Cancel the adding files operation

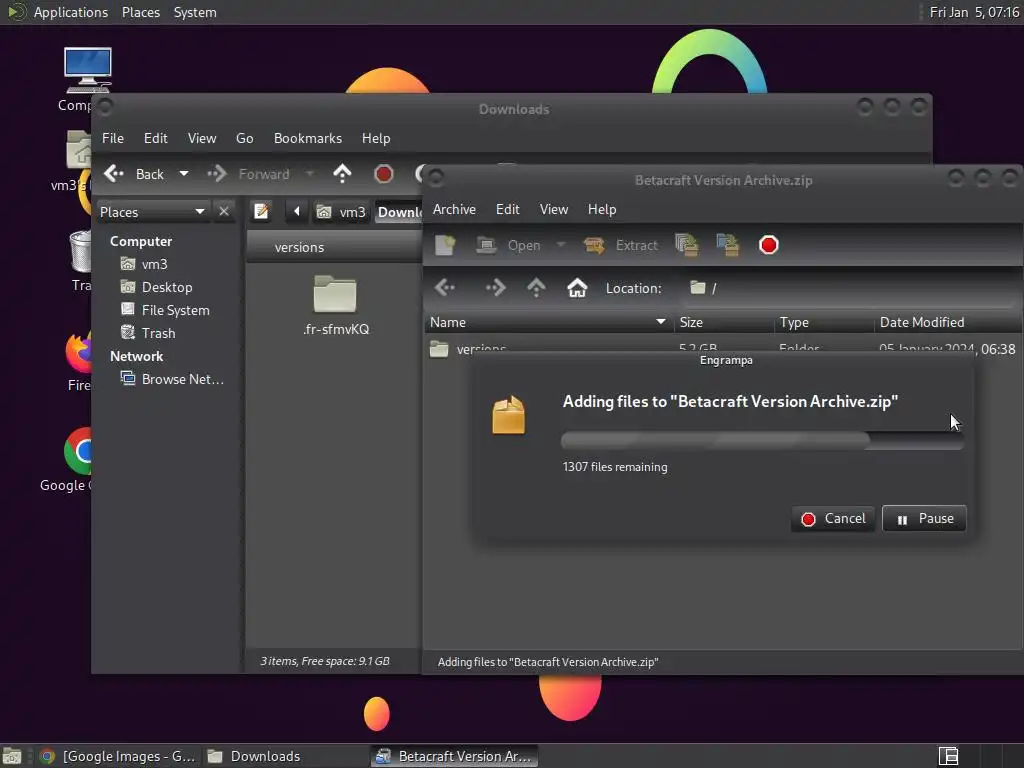(x=833, y=519)
